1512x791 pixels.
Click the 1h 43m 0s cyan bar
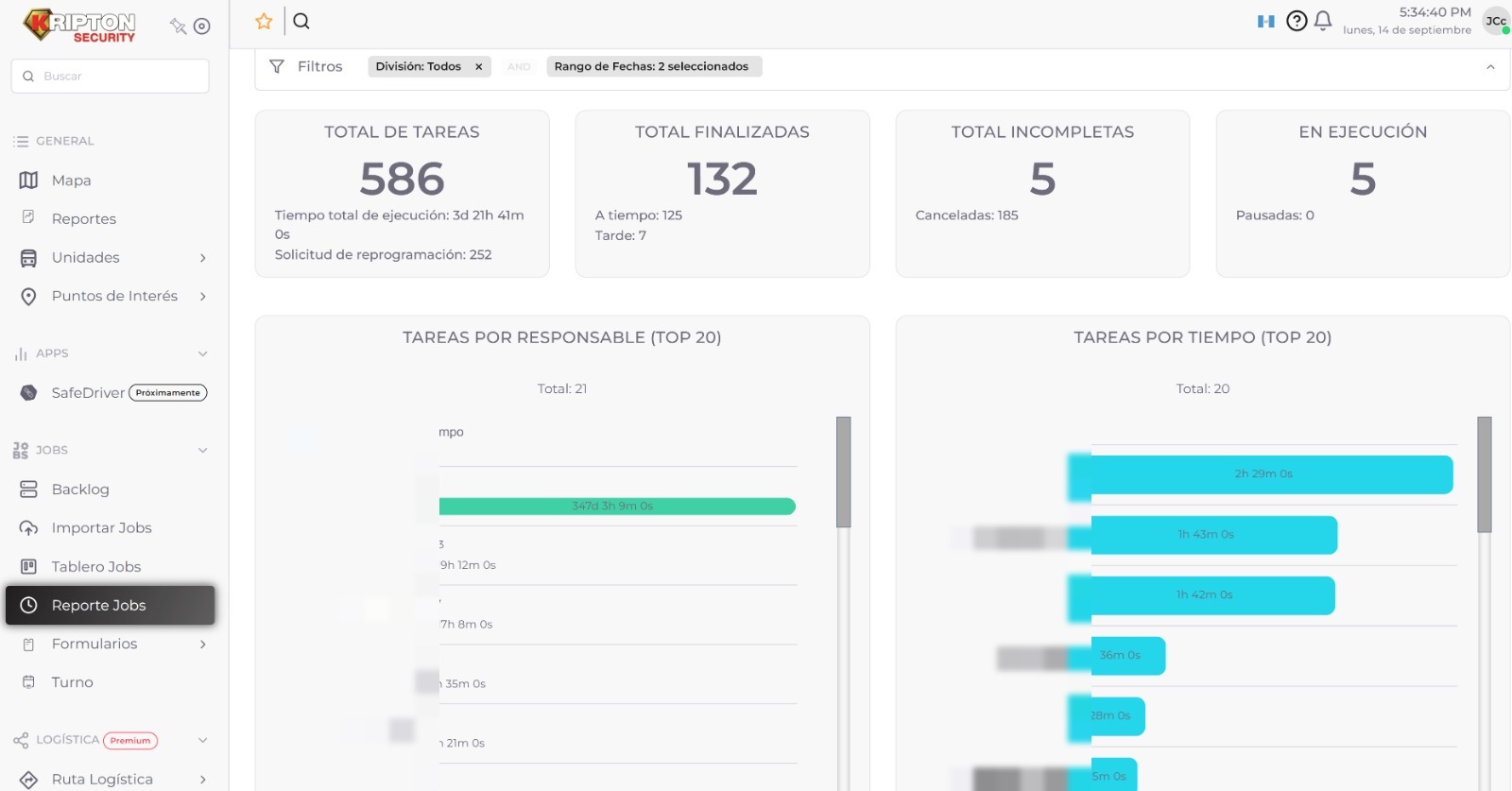[1214, 535]
